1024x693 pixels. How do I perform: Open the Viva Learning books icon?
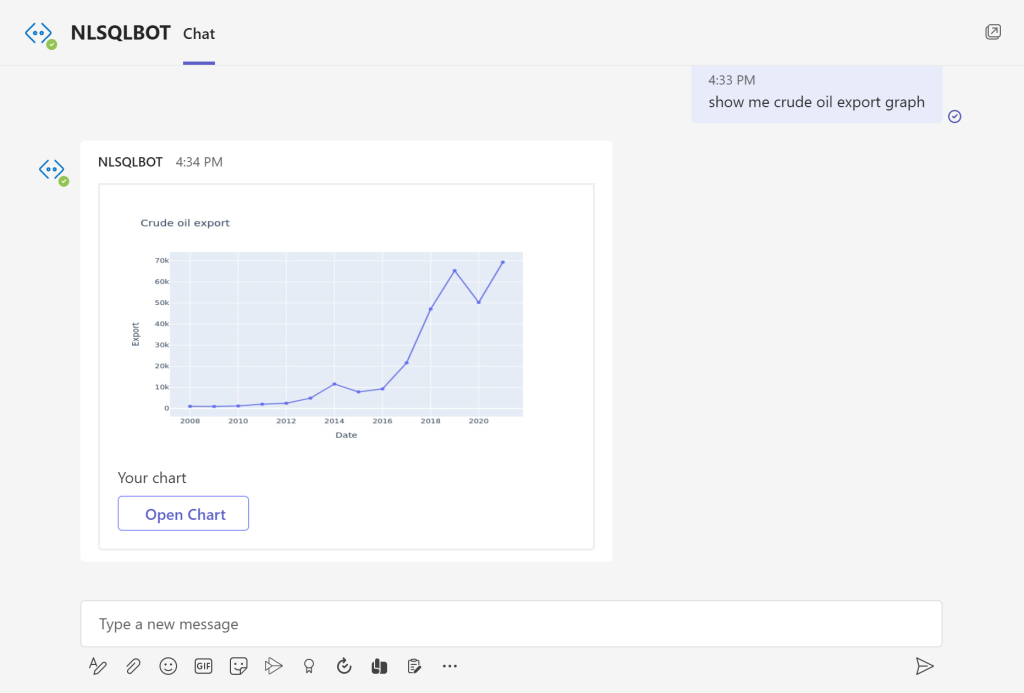pos(379,666)
